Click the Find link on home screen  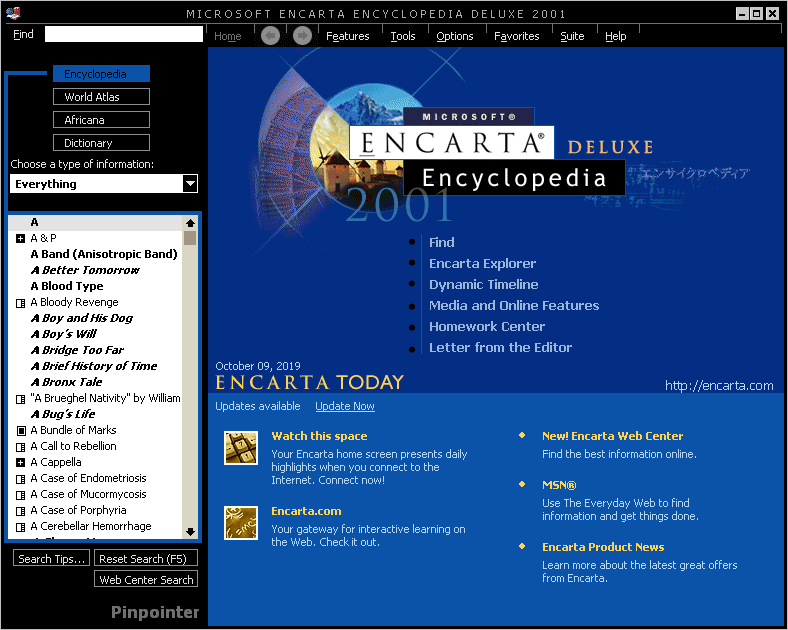coord(442,242)
